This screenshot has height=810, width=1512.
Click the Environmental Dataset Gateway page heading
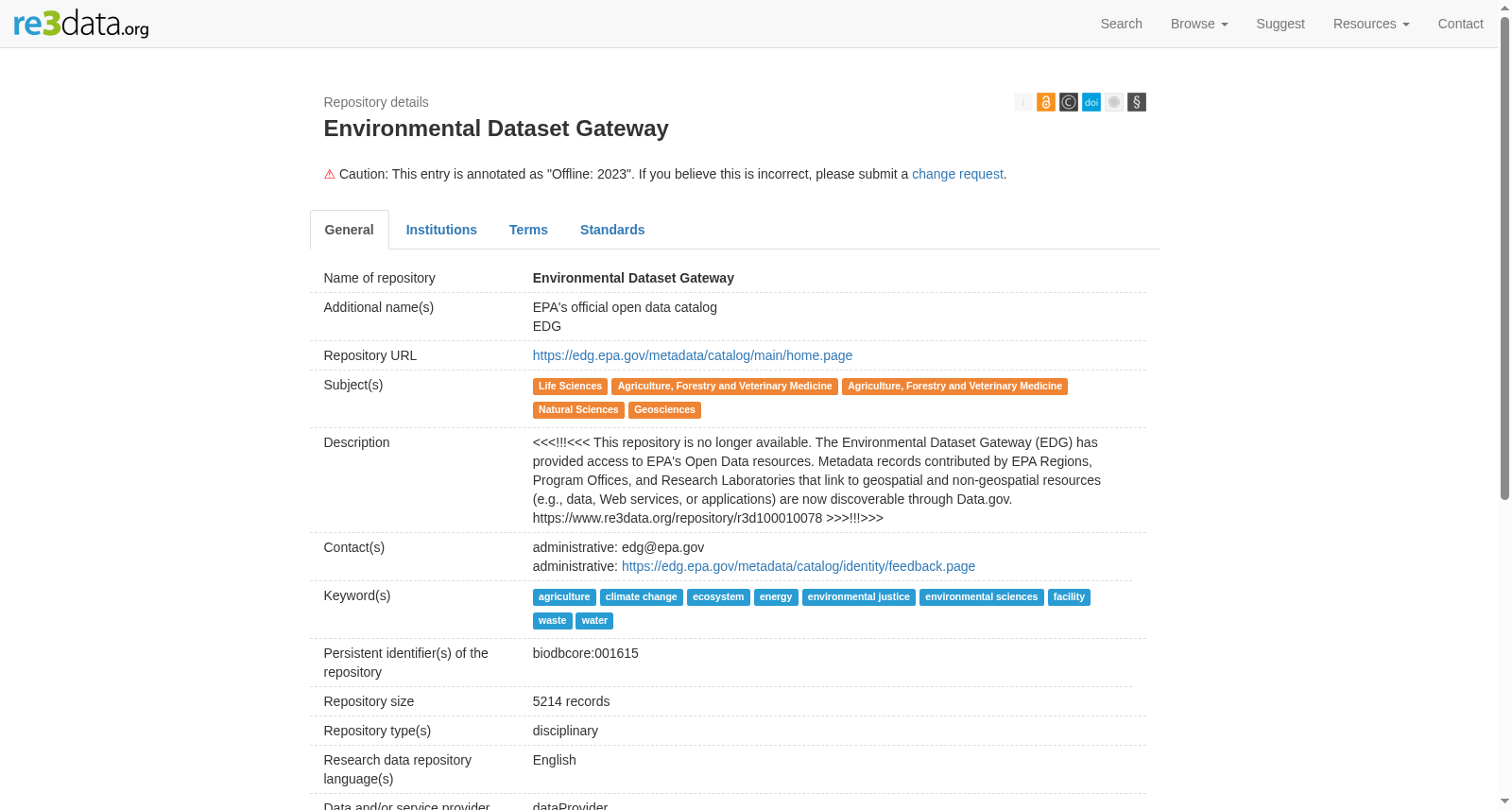point(496,129)
